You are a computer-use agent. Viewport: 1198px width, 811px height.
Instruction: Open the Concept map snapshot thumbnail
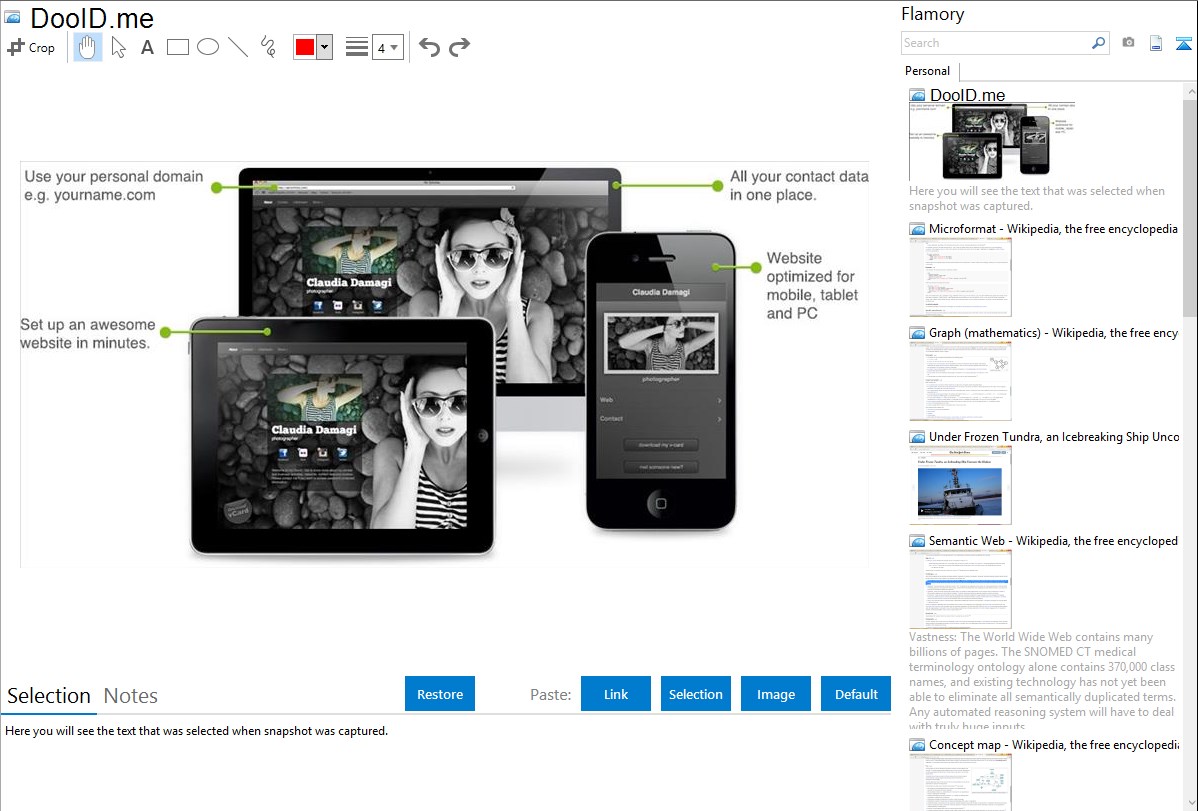click(x=960, y=782)
